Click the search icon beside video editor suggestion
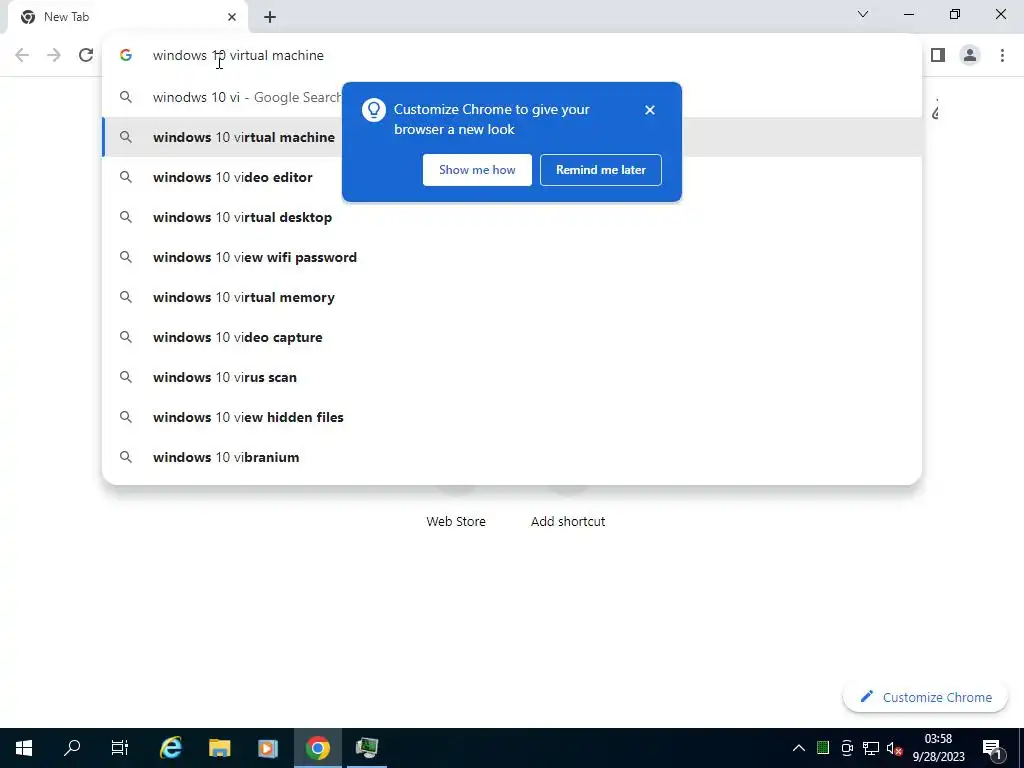This screenshot has height=768, width=1024. tap(126, 177)
